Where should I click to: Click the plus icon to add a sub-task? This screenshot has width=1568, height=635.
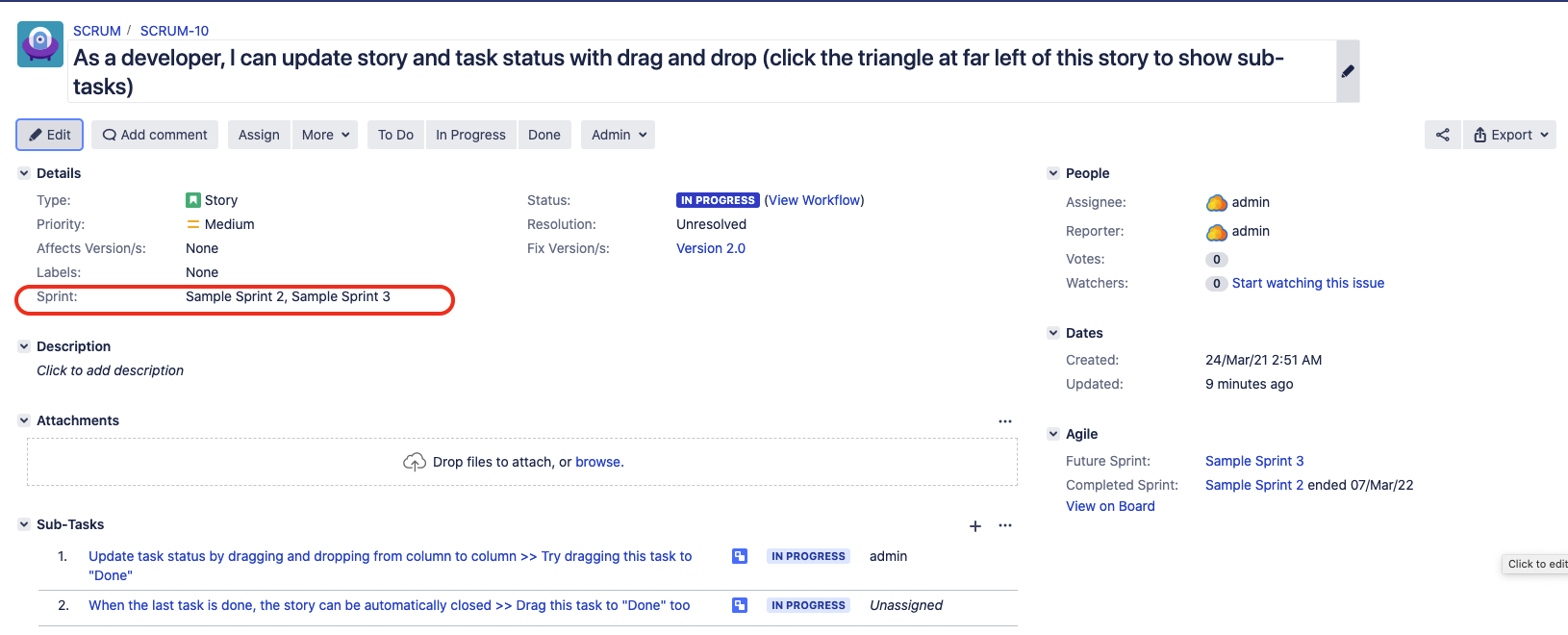point(975,525)
